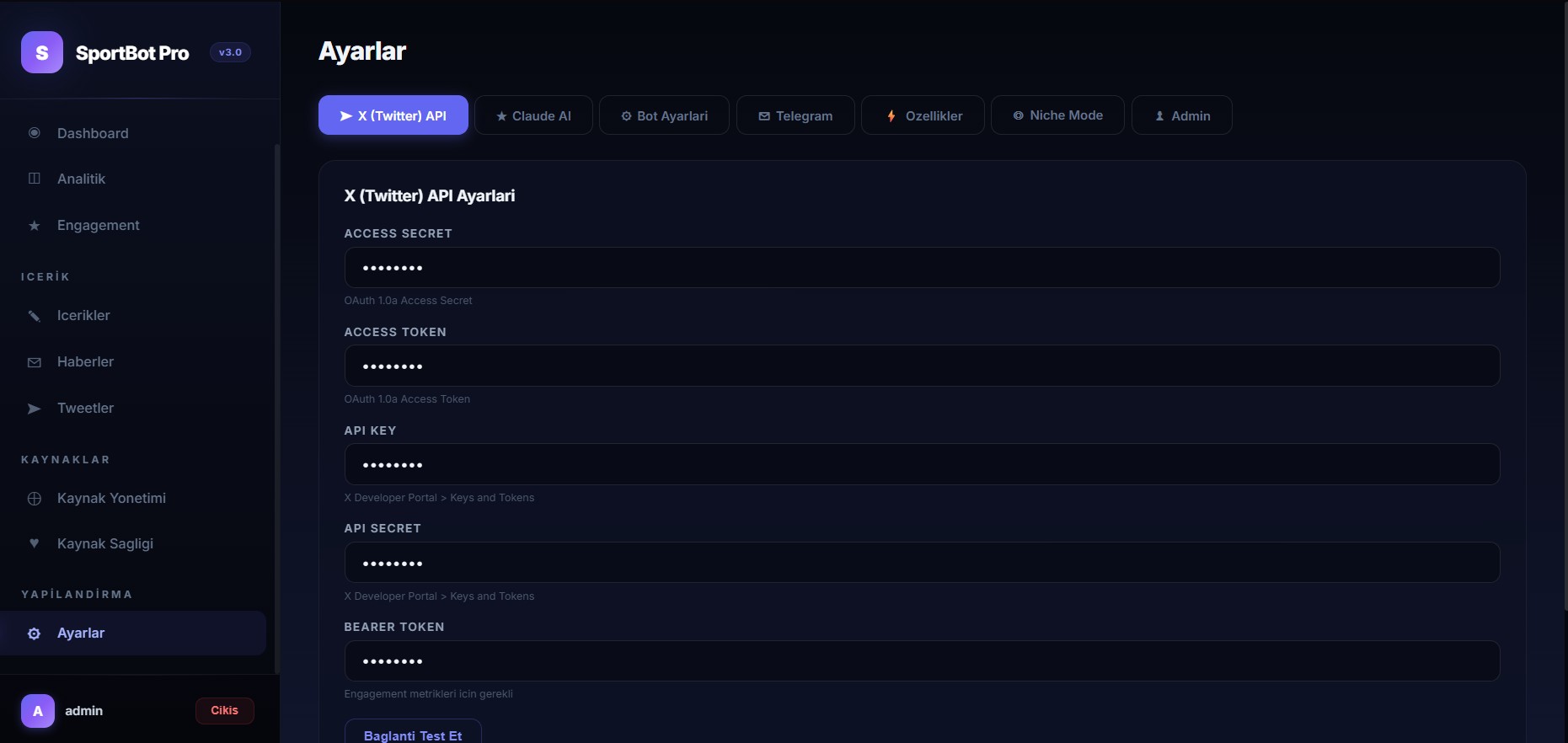This screenshot has height=743, width=1568.
Task: Click into the API Key field
Action: (x=922, y=464)
